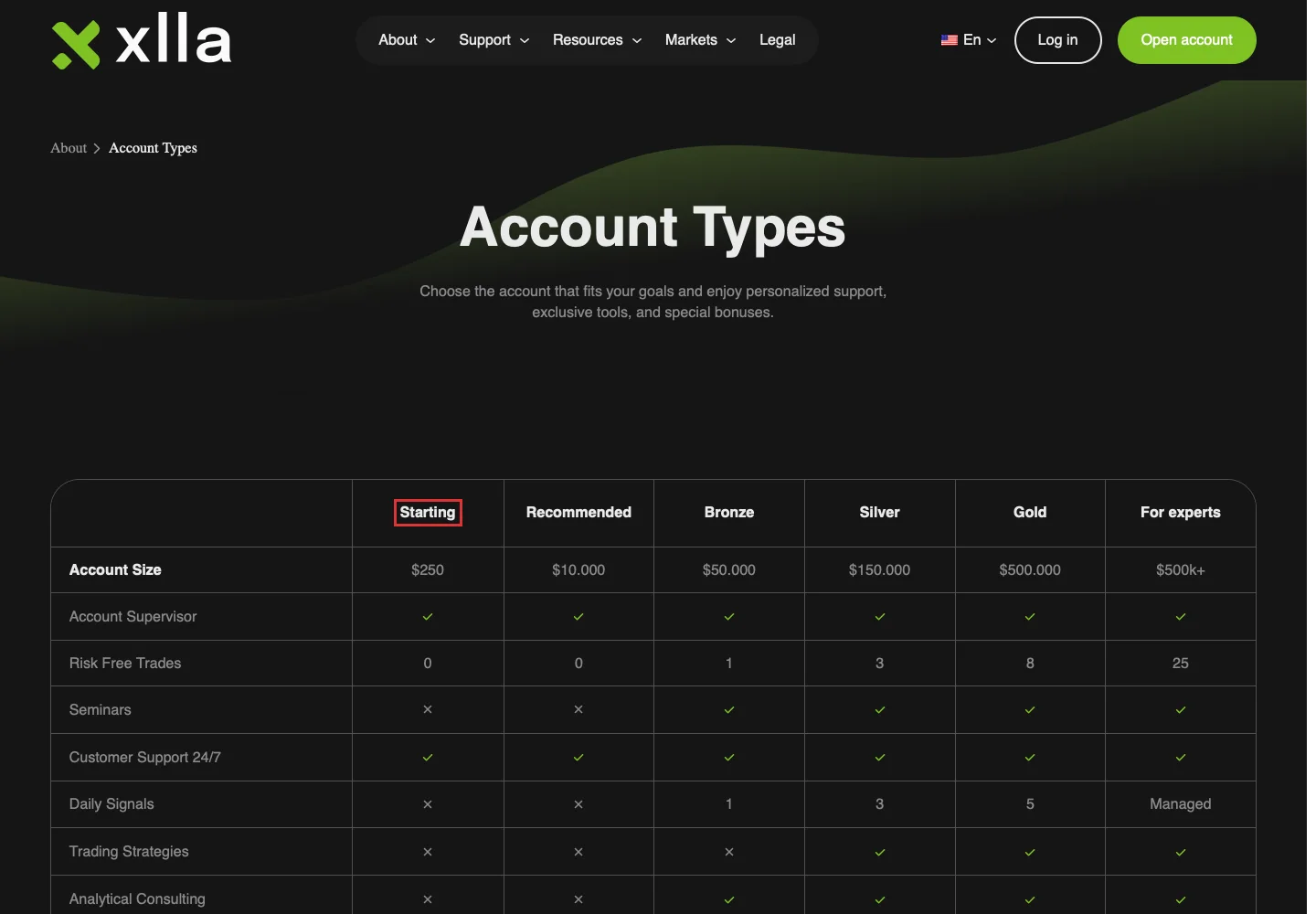The width and height of the screenshot is (1316, 914).
Task: Click the Account Supervisor checkmark under Gold
Action: [1030, 617]
